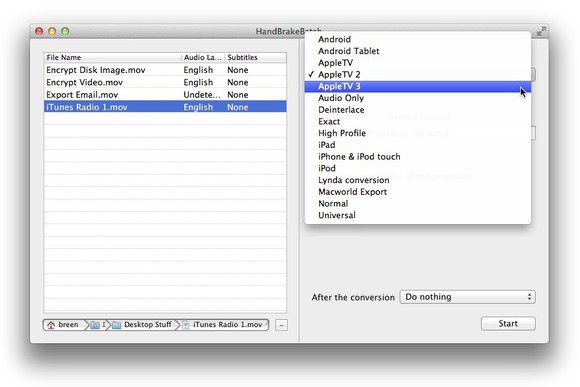Select Encrypt Disk Image.mov row
Viewport: 580px width, 387px height.
tap(165, 70)
